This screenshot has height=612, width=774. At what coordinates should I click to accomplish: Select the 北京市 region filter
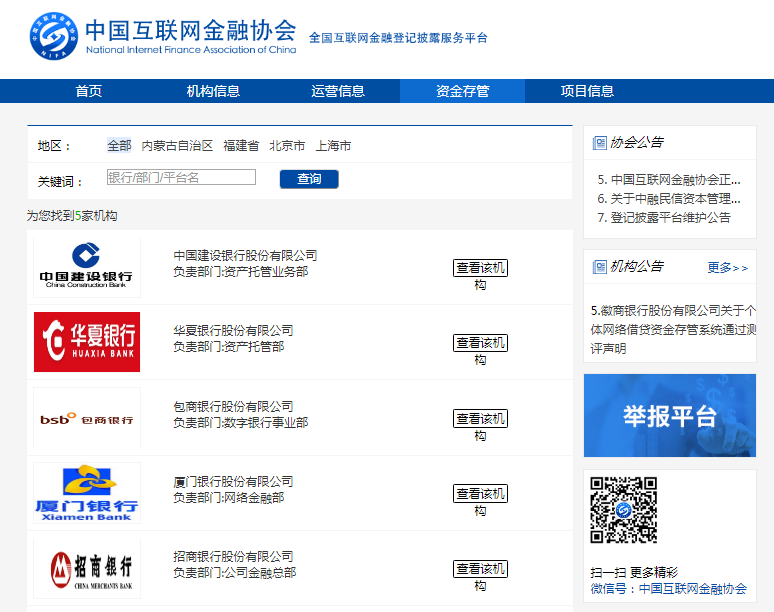287,146
